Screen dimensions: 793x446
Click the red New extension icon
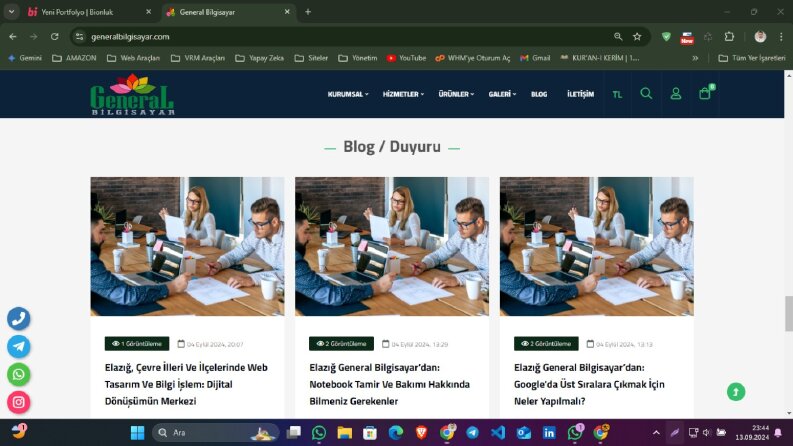(x=687, y=37)
